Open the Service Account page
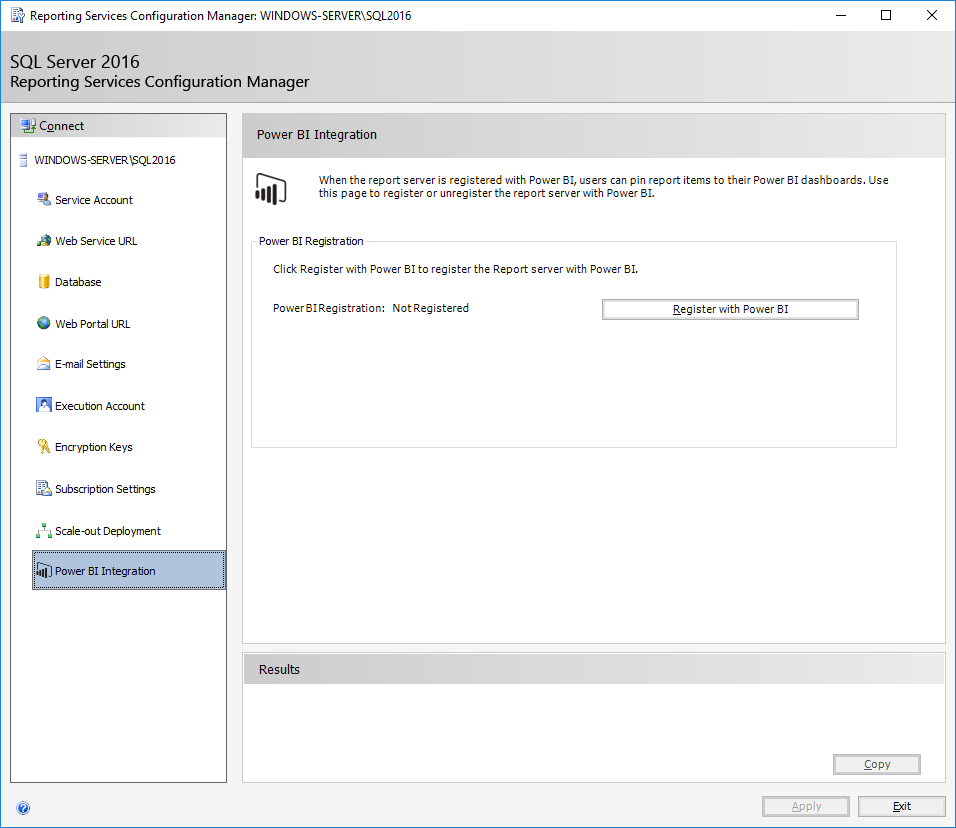956x828 pixels. (94, 200)
